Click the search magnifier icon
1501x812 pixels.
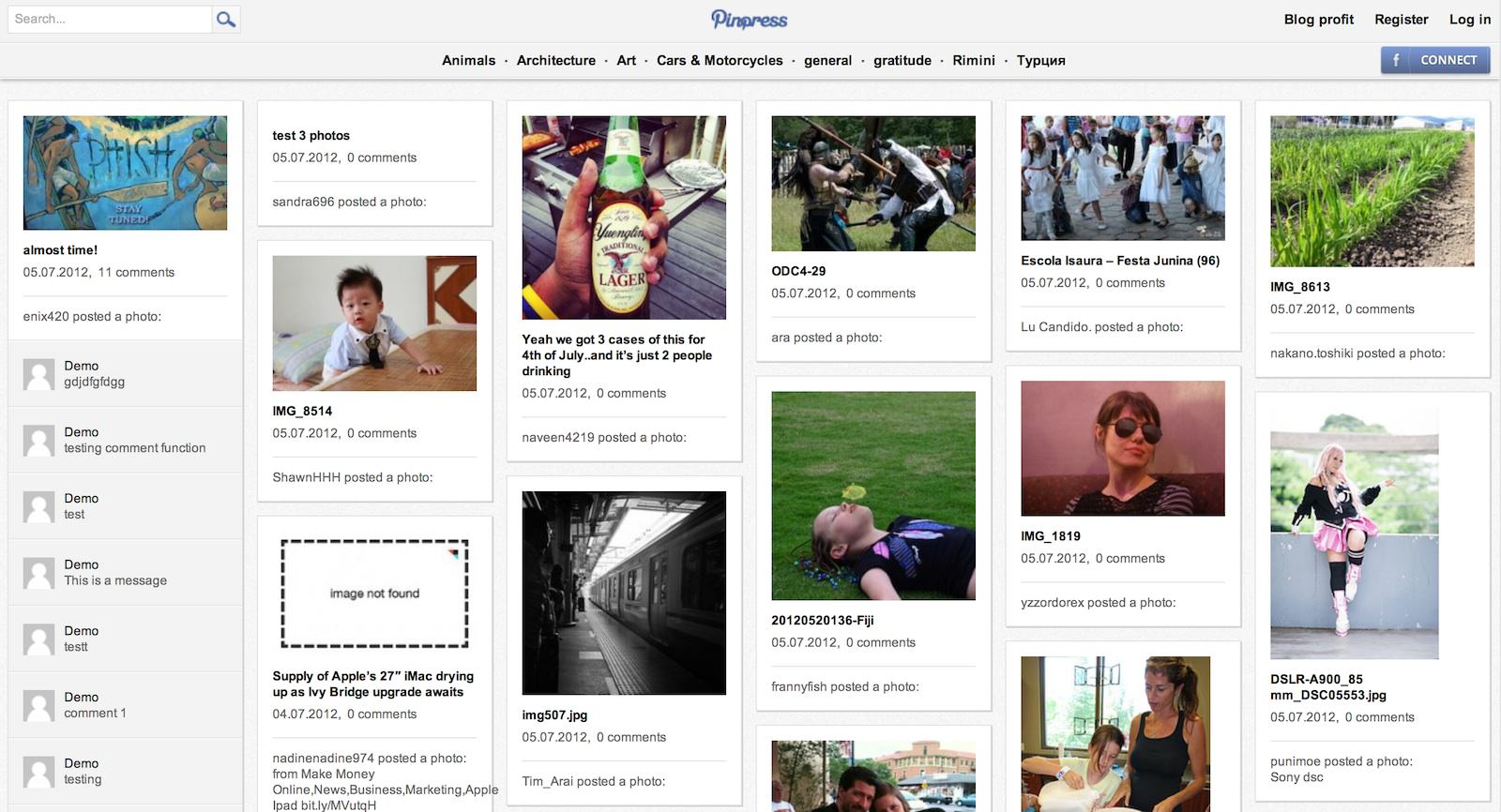click(225, 19)
